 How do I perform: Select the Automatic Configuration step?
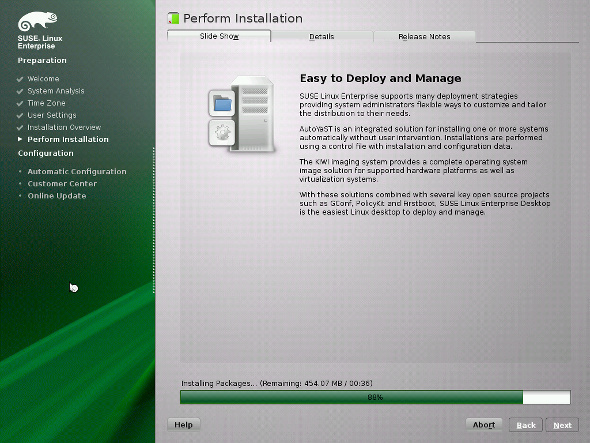pyautogui.click(x=77, y=171)
